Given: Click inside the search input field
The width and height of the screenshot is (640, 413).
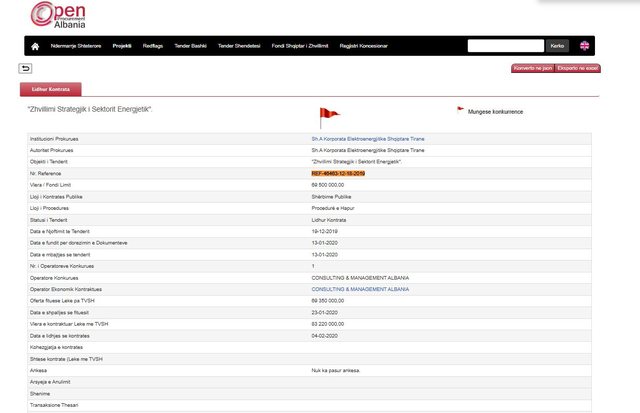Looking at the screenshot, I should point(506,46).
